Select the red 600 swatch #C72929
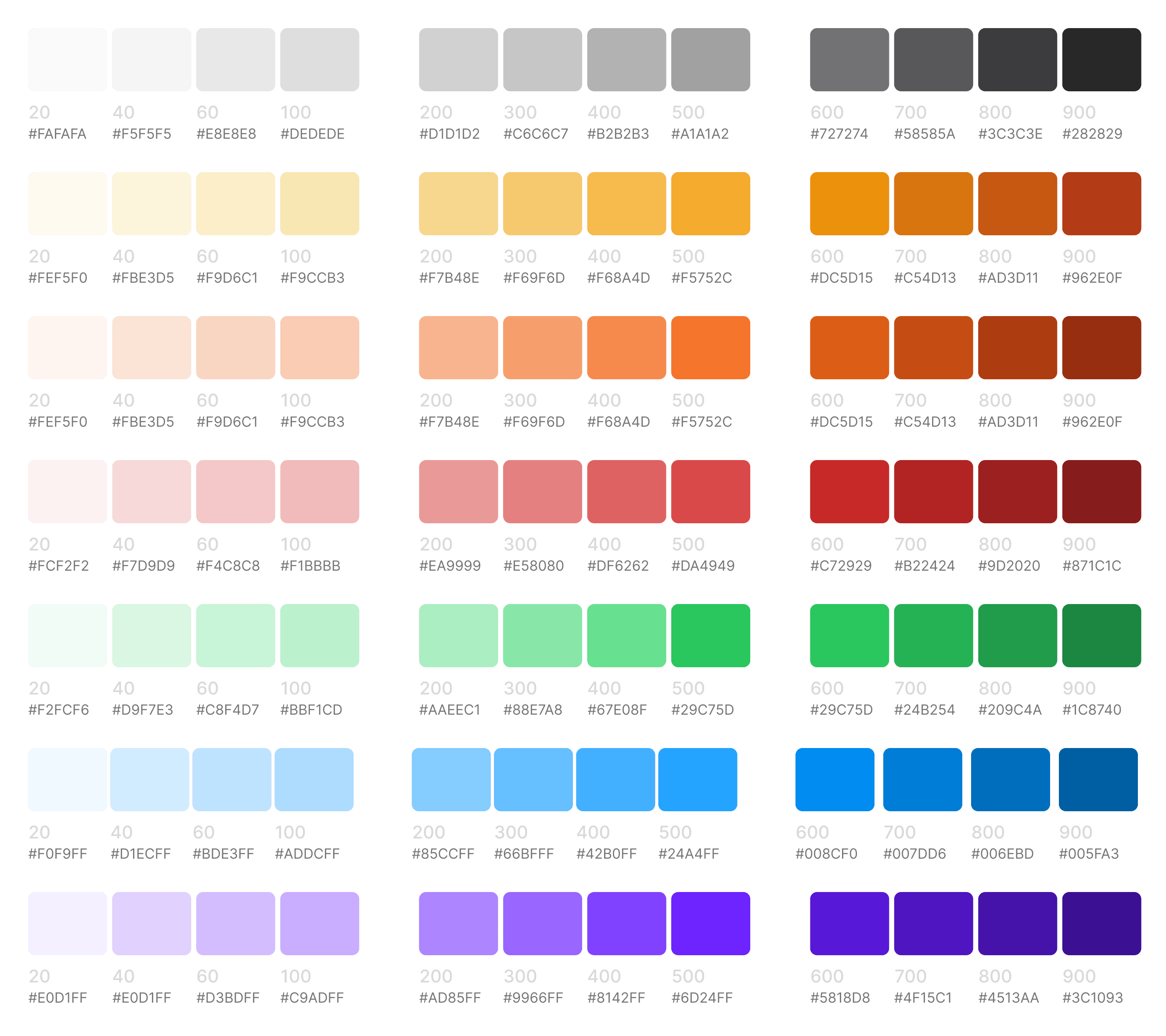 click(849, 492)
